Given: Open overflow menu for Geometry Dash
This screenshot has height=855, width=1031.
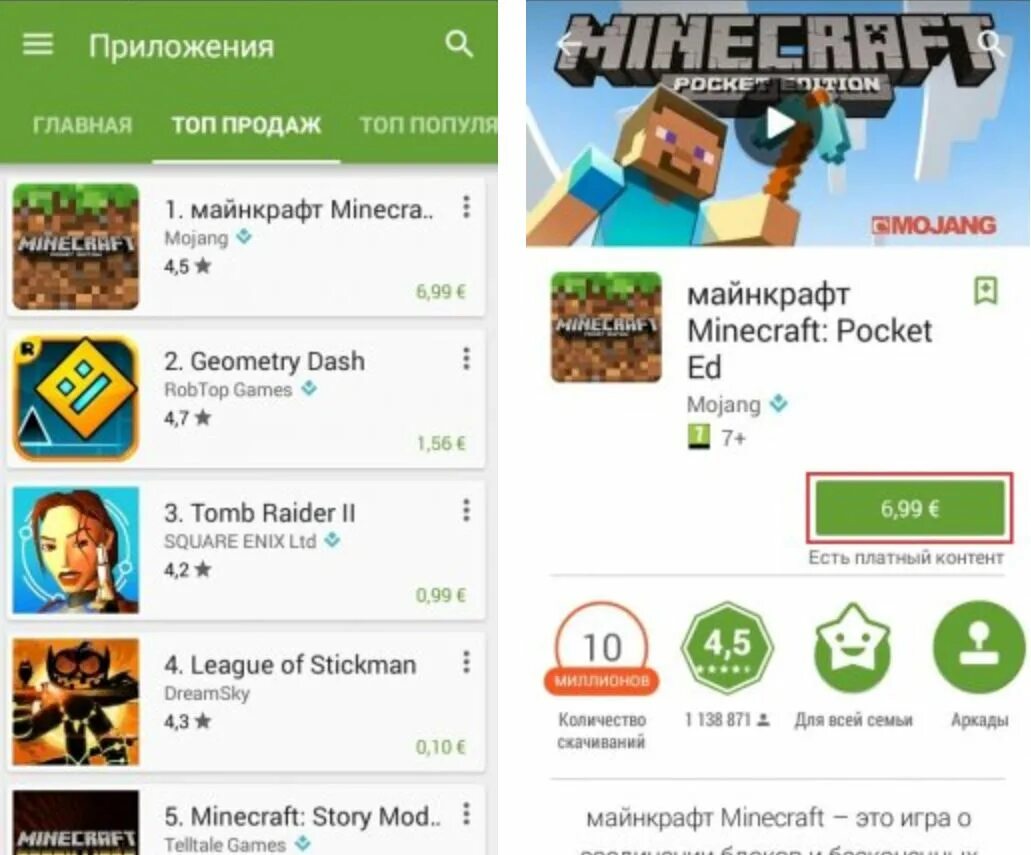Looking at the screenshot, I should tap(466, 359).
